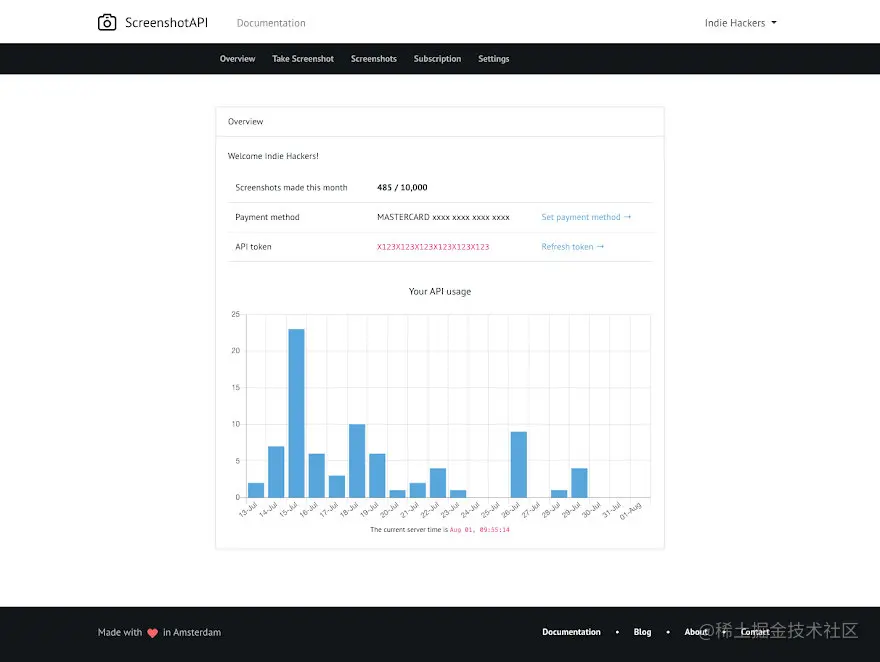880x662 pixels.
Task: Click the Screenshots made this month label
Action: click(x=291, y=187)
